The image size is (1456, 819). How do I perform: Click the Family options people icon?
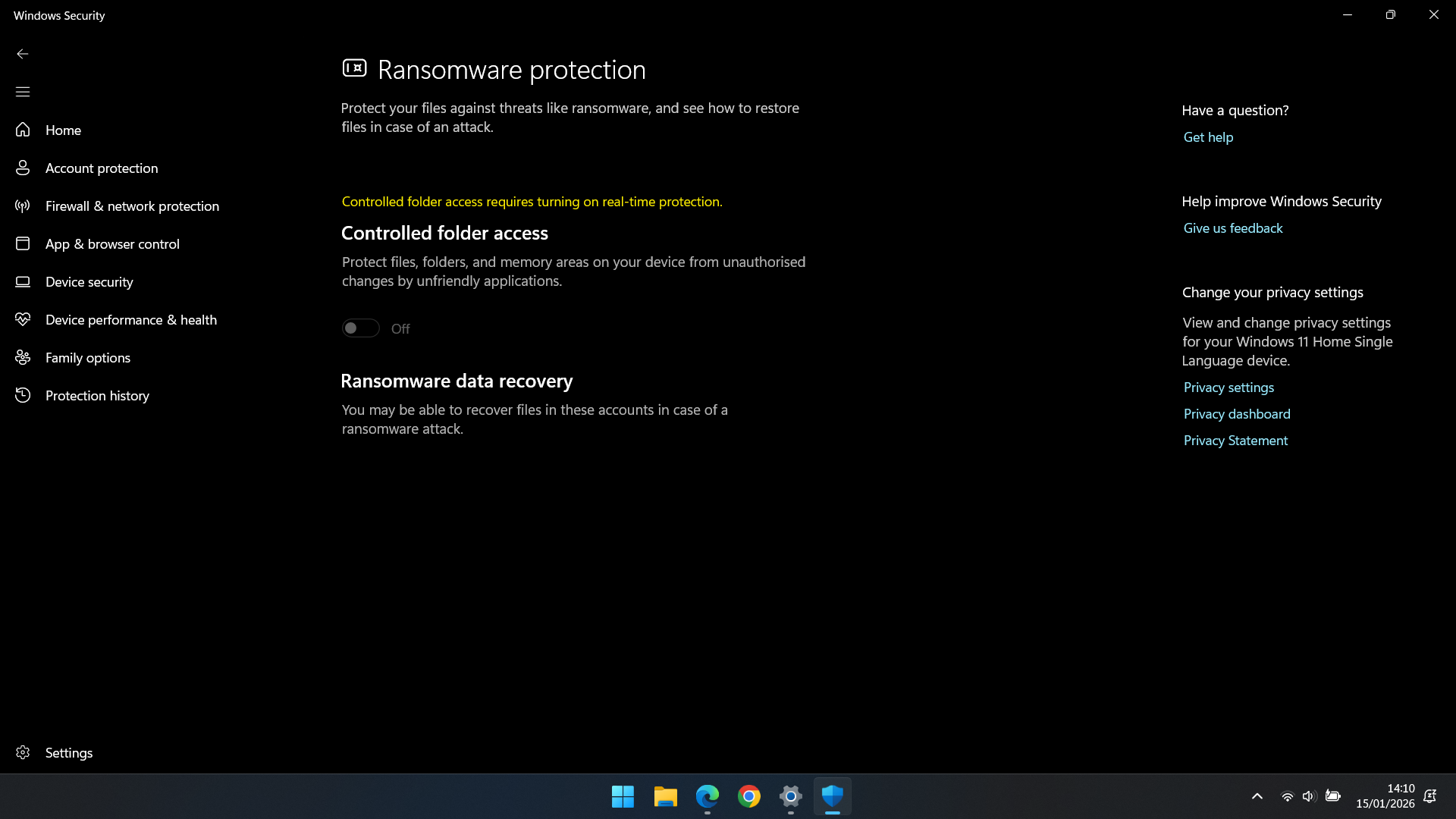tap(23, 357)
